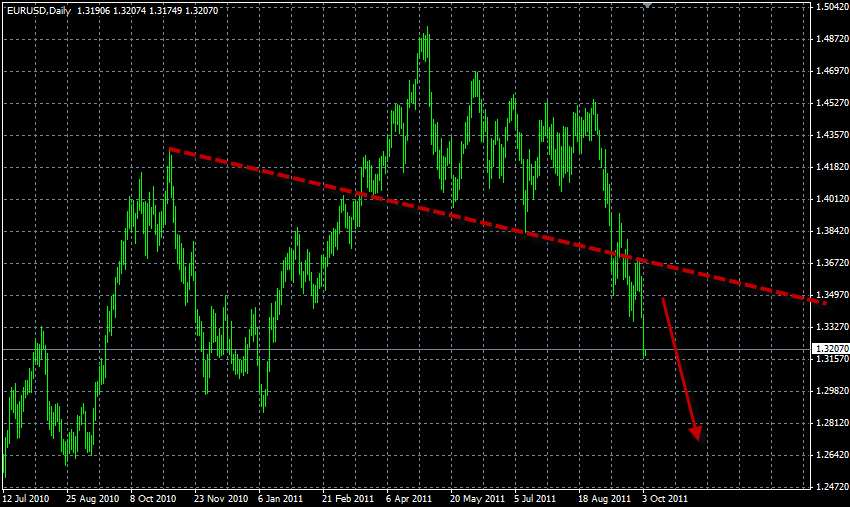Click the 5 Jul 2011 date label
The width and height of the screenshot is (850, 507).
[535, 498]
